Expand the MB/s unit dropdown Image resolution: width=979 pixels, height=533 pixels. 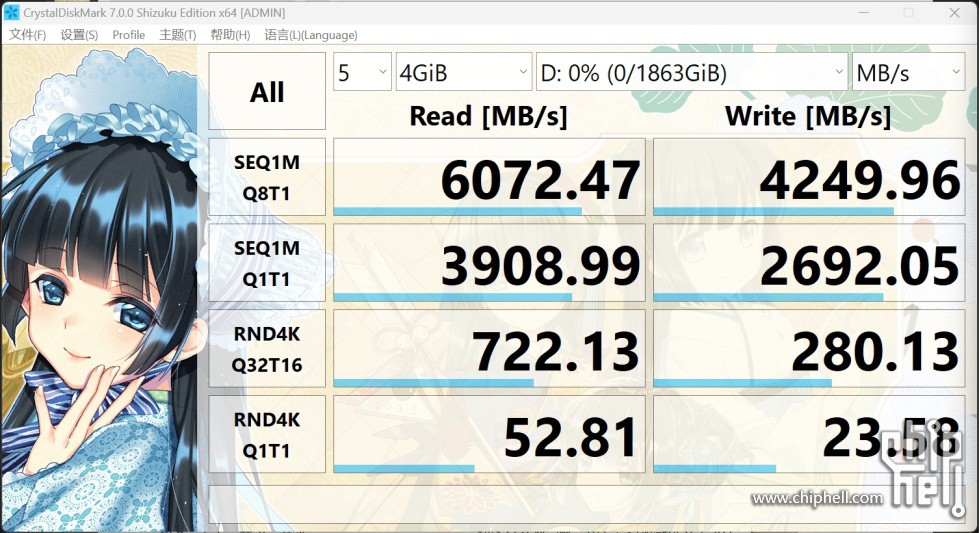tap(908, 72)
